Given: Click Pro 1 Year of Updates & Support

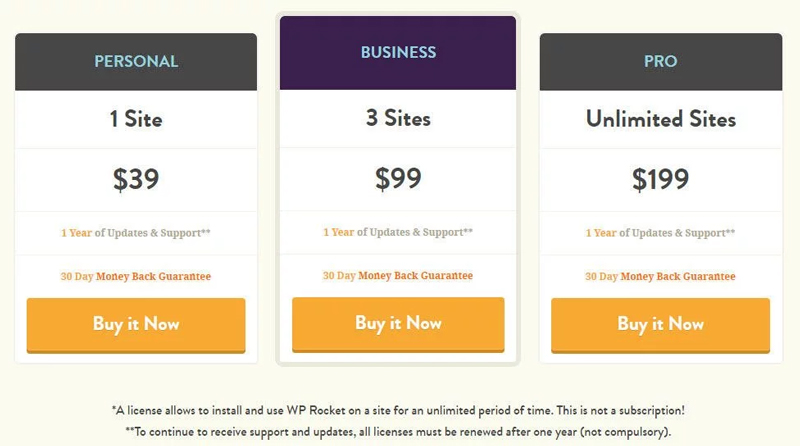Looking at the screenshot, I should 660,233.
